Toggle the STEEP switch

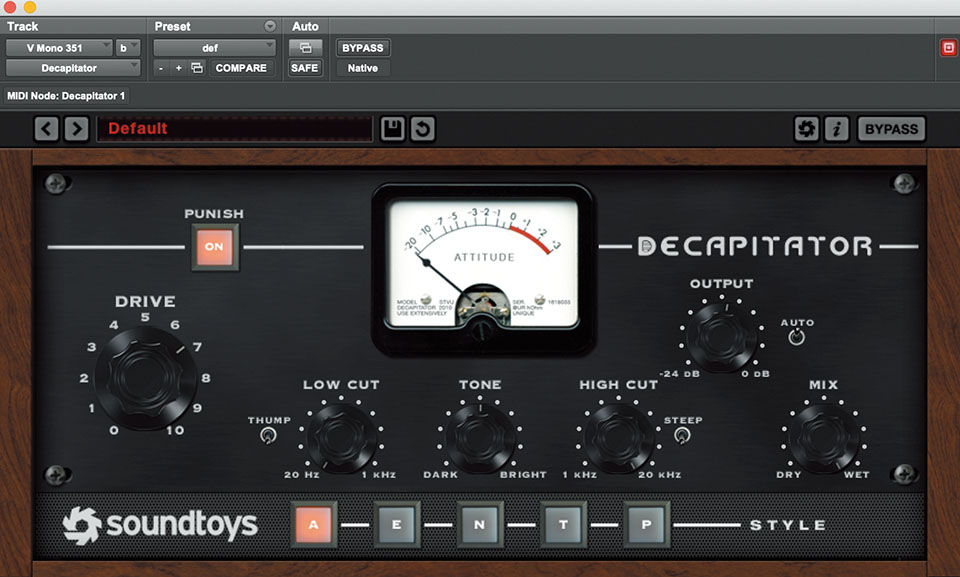click(682, 435)
